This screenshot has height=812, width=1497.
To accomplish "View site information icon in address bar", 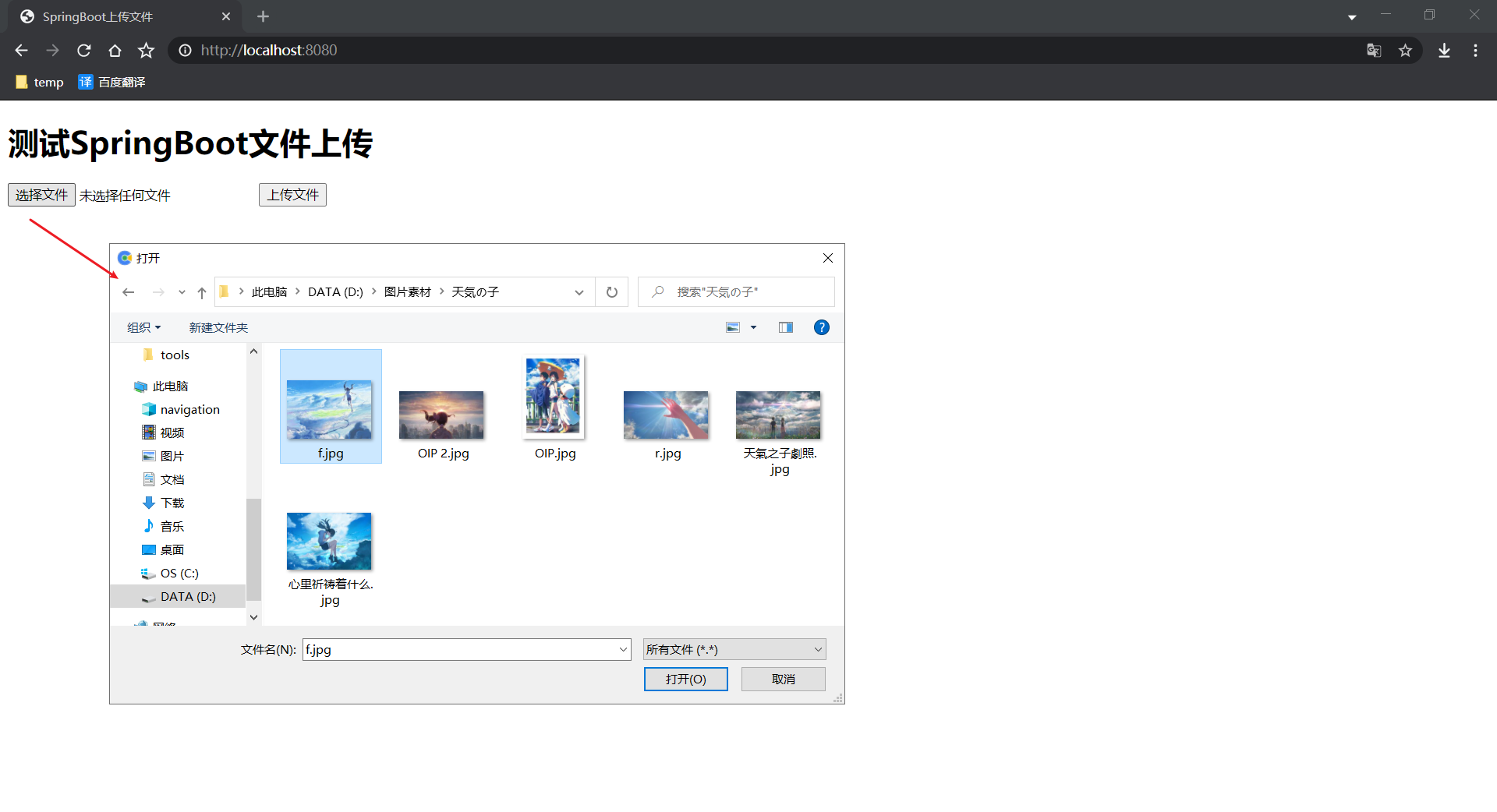I will 185,51.
